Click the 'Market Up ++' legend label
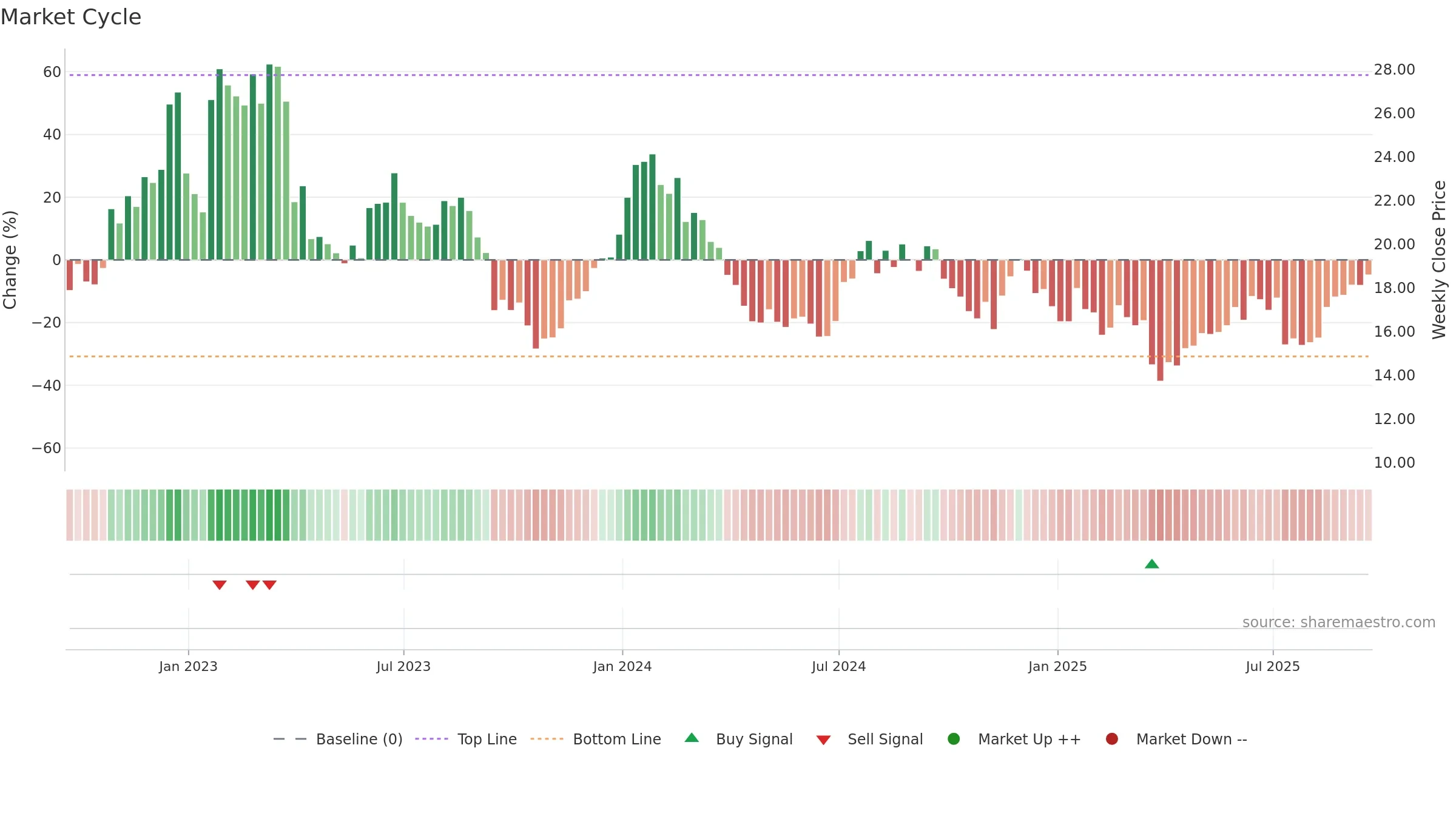 1030,740
